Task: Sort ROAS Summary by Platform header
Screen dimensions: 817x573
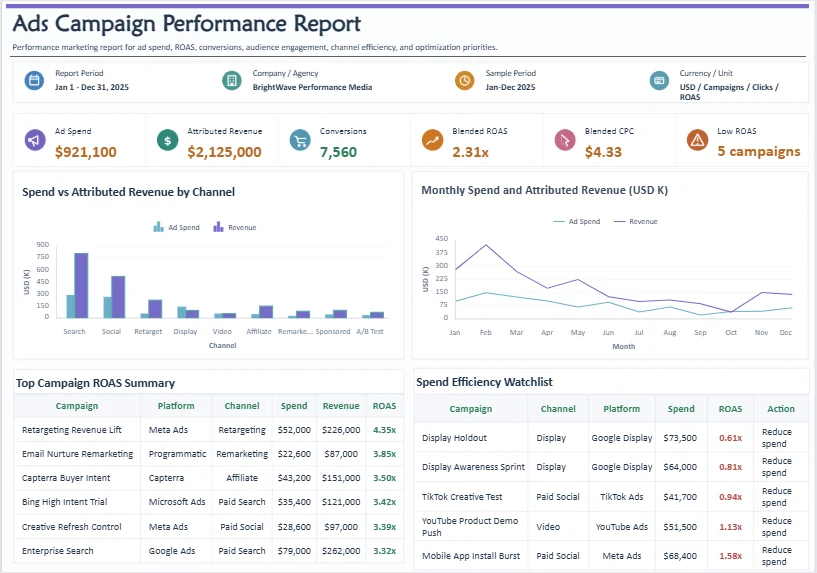Action: pos(176,406)
